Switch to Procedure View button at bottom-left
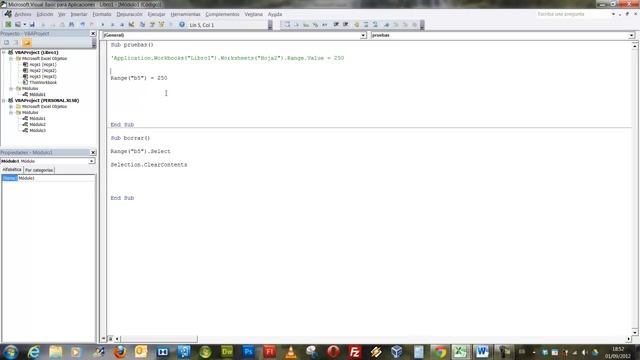Screen dimensions: 640x360 tap(104, 339)
